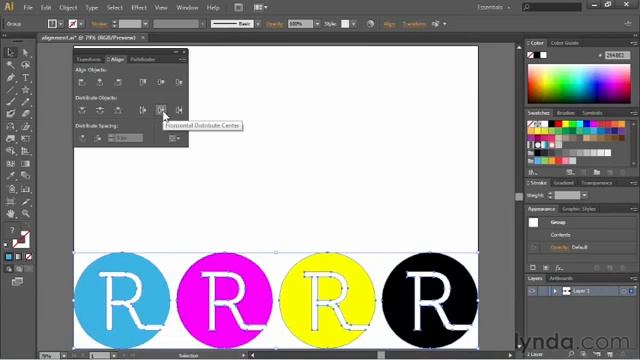The height and width of the screenshot is (360, 640).
Task: Select the Pencil tool
Action: (x=25, y=102)
